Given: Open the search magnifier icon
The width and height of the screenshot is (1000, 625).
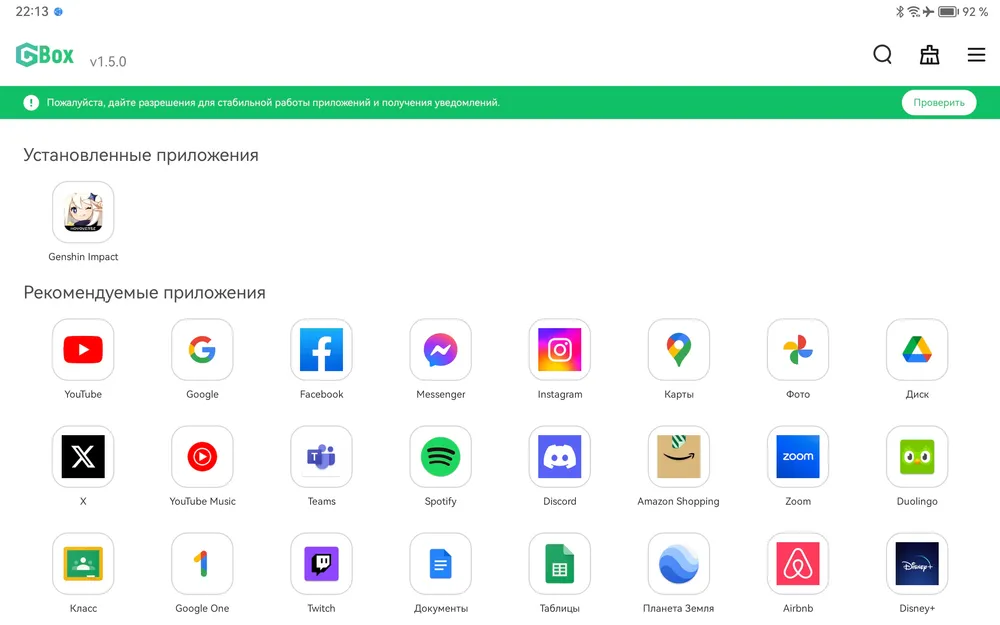Looking at the screenshot, I should coord(882,55).
